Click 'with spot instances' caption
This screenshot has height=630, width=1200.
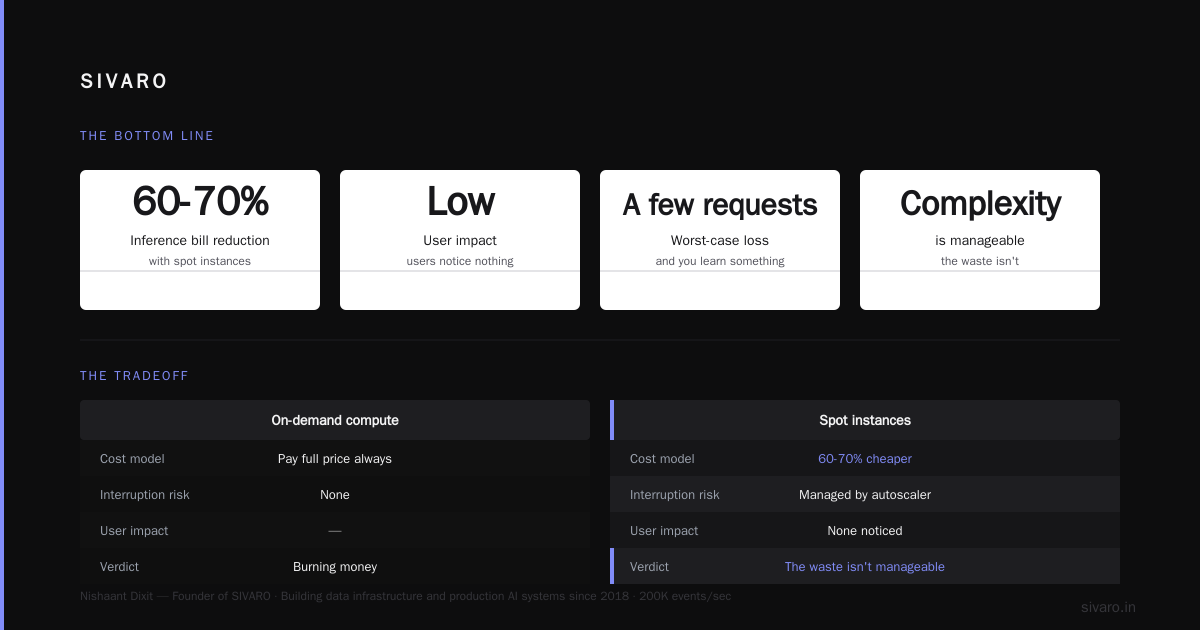(200, 261)
